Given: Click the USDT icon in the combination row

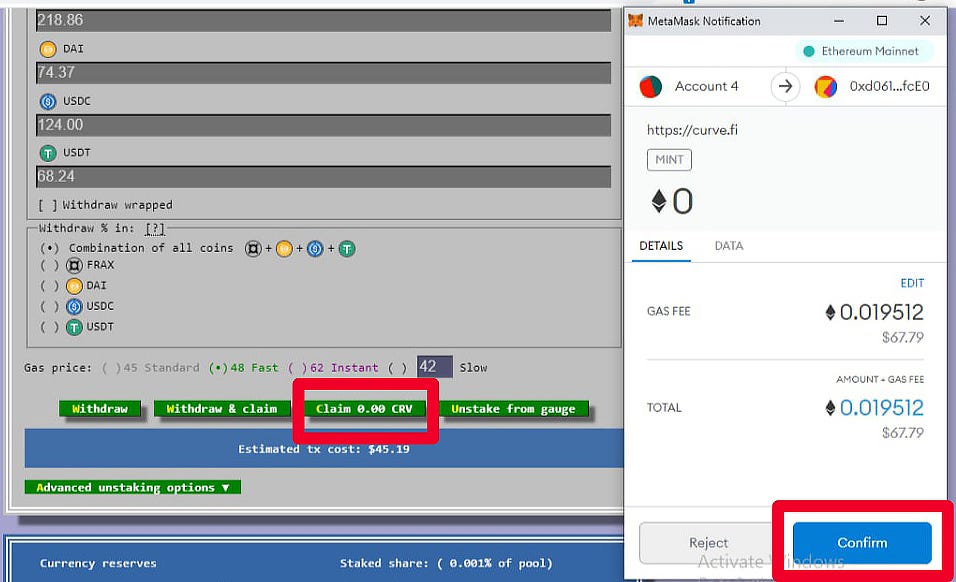Looking at the screenshot, I should 347,249.
